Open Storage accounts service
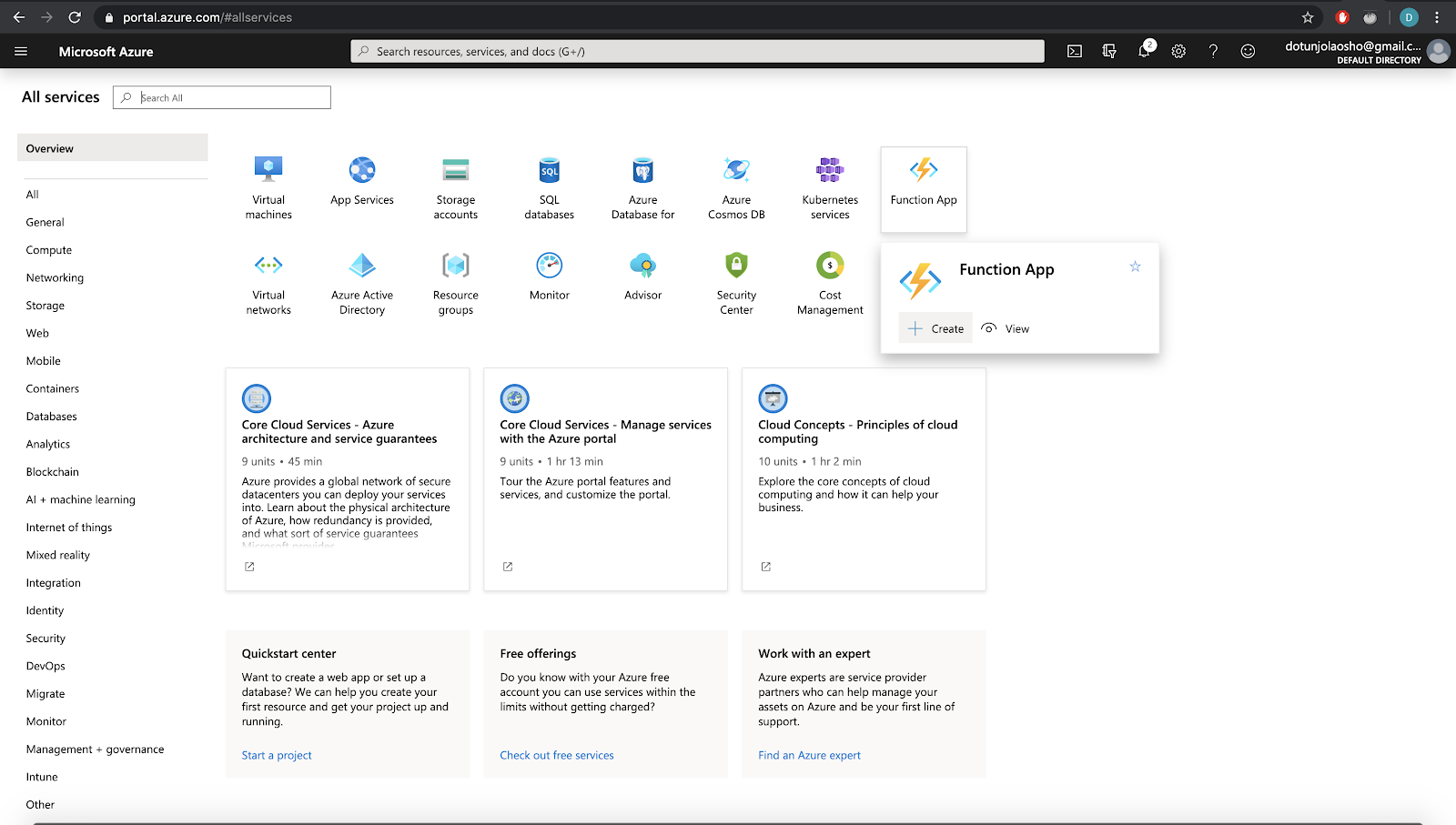 (x=455, y=188)
